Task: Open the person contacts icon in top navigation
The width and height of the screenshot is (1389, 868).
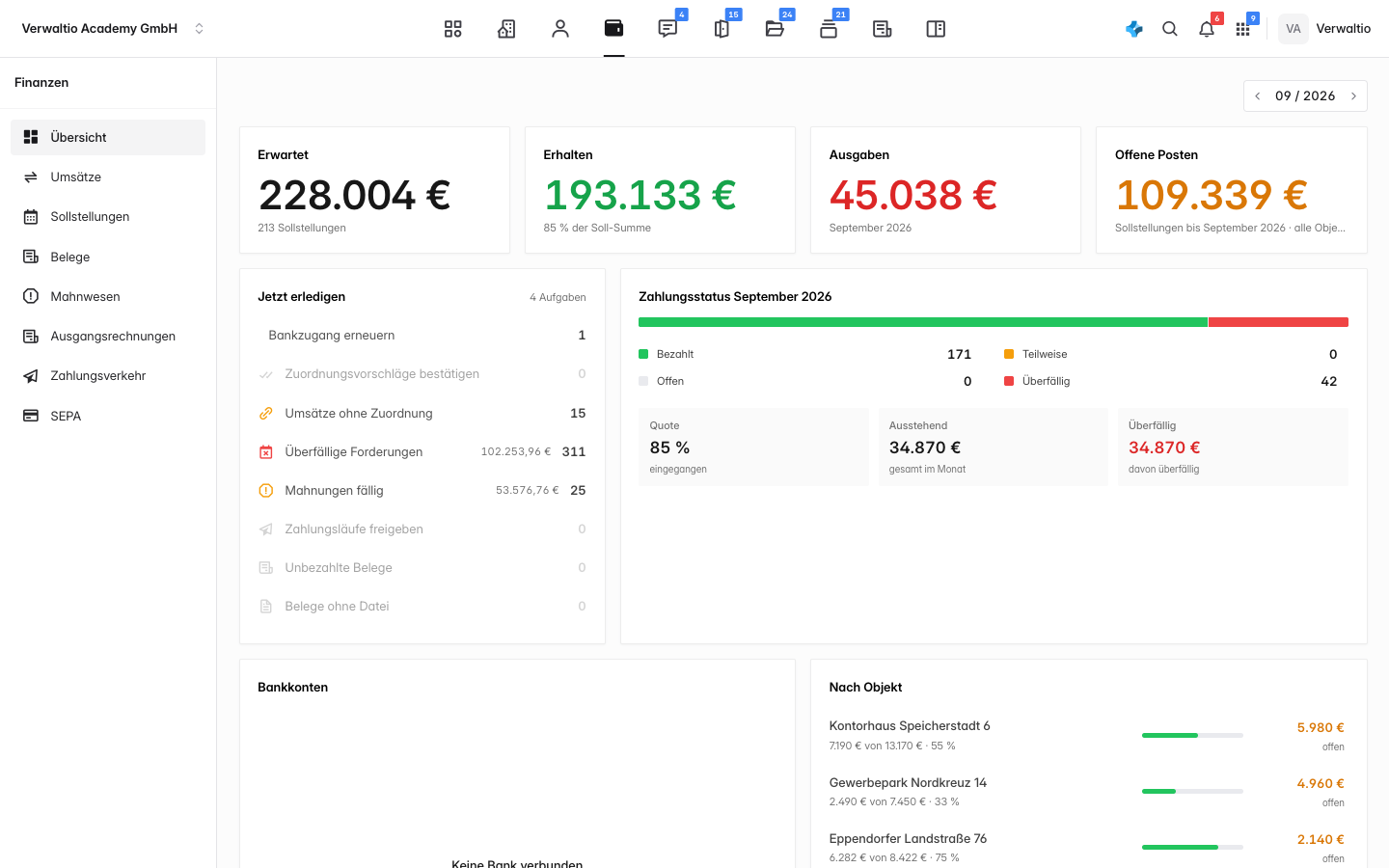Action: pyautogui.click(x=560, y=29)
